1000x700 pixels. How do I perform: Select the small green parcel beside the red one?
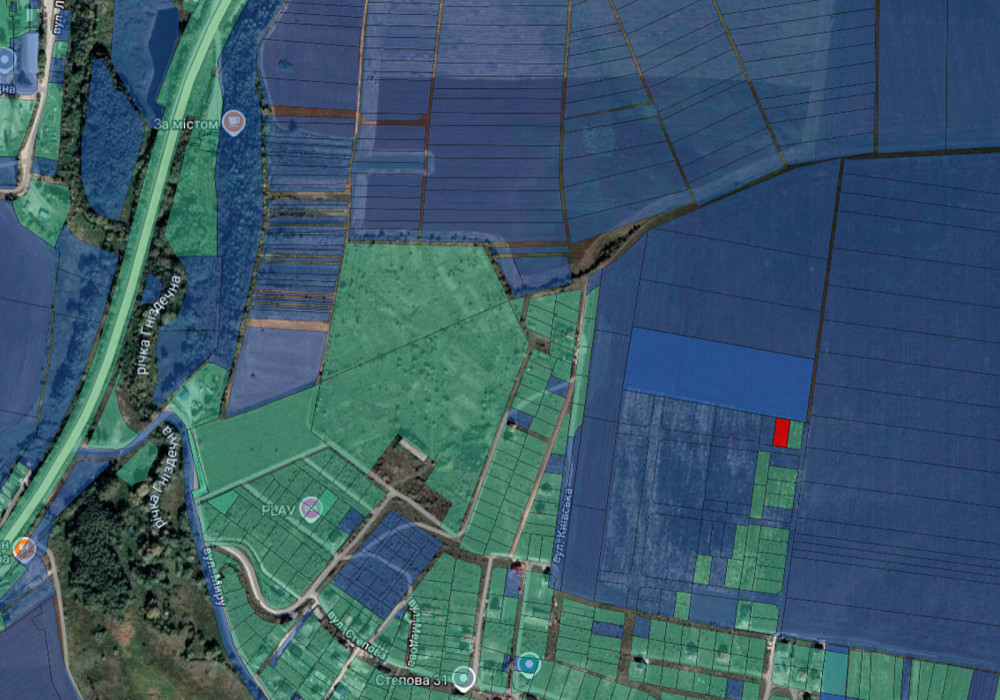tap(796, 434)
